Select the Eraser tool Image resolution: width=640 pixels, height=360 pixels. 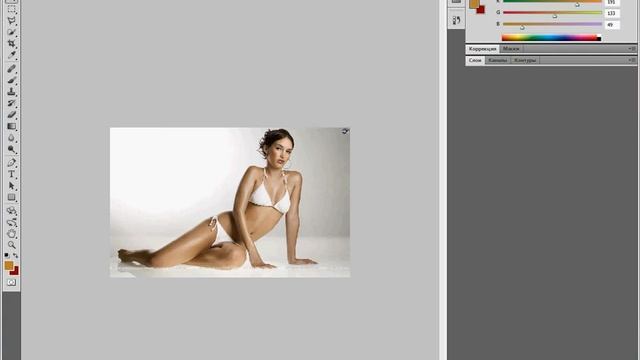[11, 115]
